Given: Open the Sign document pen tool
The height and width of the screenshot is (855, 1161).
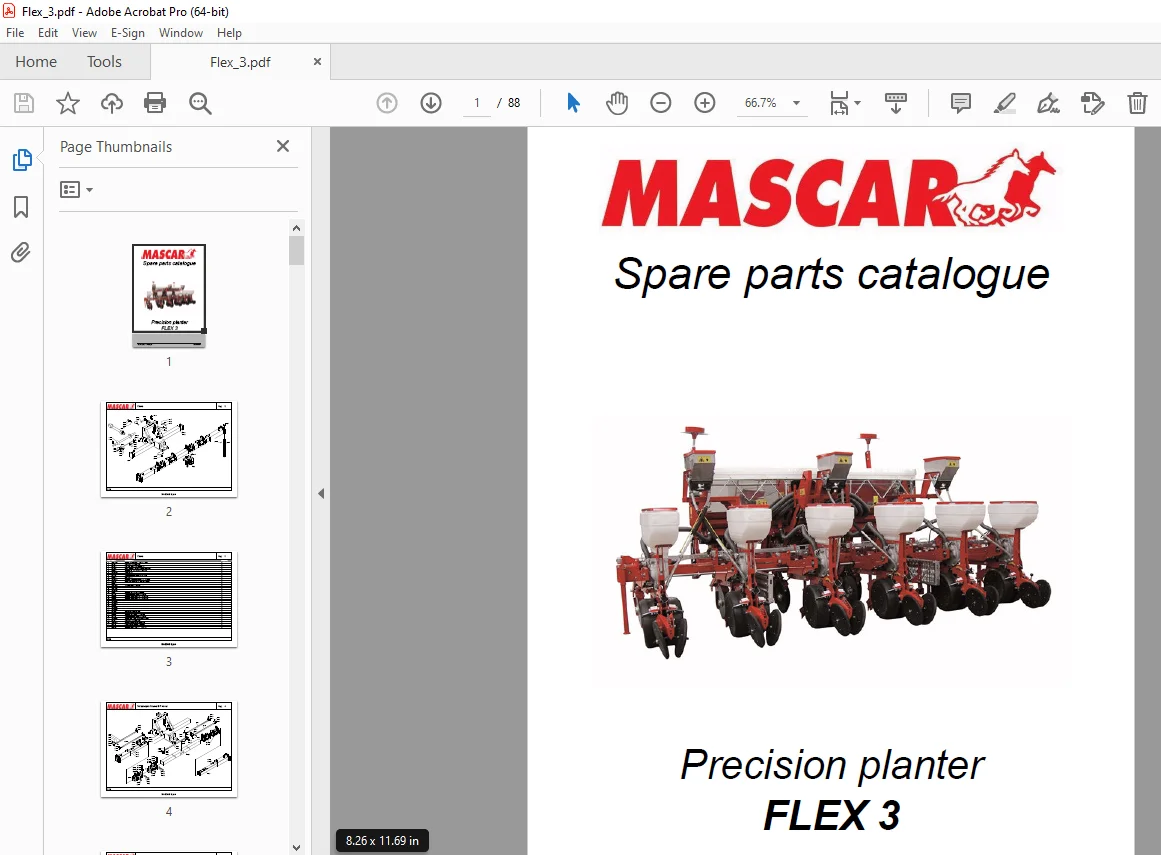Looking at the screenshot, I should [x=1048, y=103].
